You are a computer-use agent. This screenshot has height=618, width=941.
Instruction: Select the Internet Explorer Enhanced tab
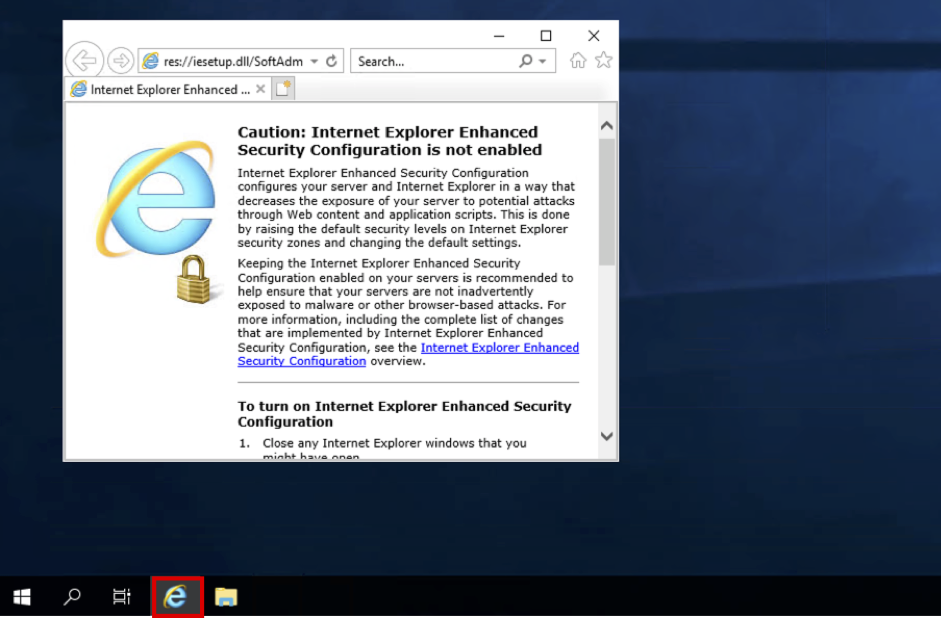pos(160,89)
